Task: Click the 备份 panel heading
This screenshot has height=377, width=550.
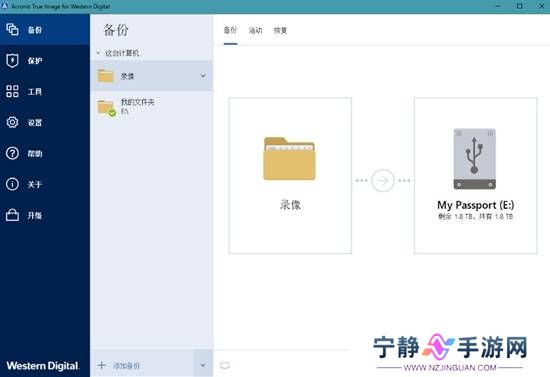Action: (x=116, y=30)
